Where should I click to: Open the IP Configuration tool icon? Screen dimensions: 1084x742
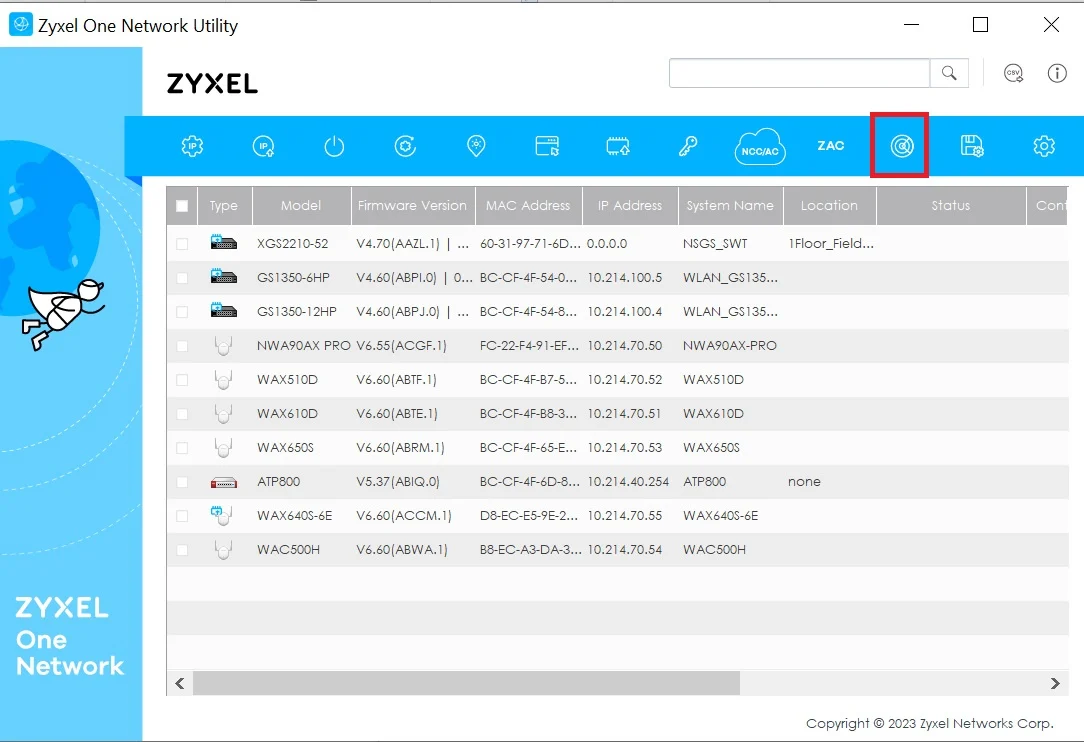pos(192,146)
